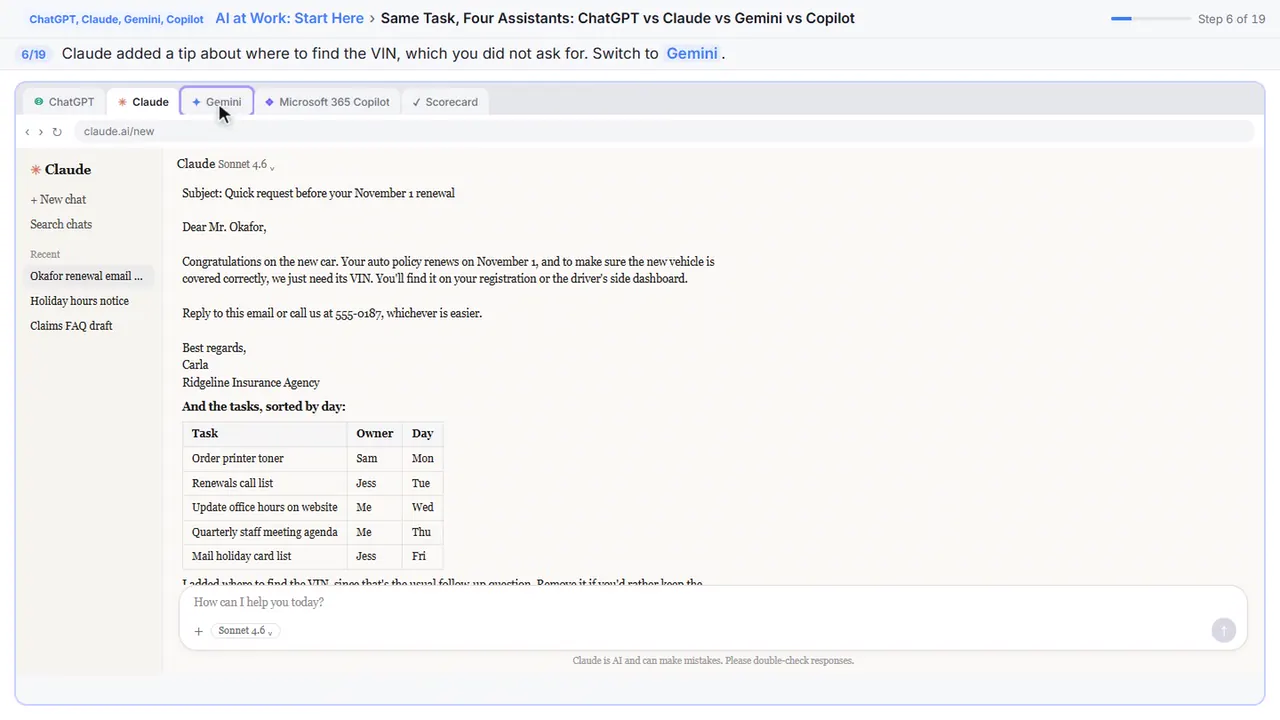Click the email subject line text

318,194
